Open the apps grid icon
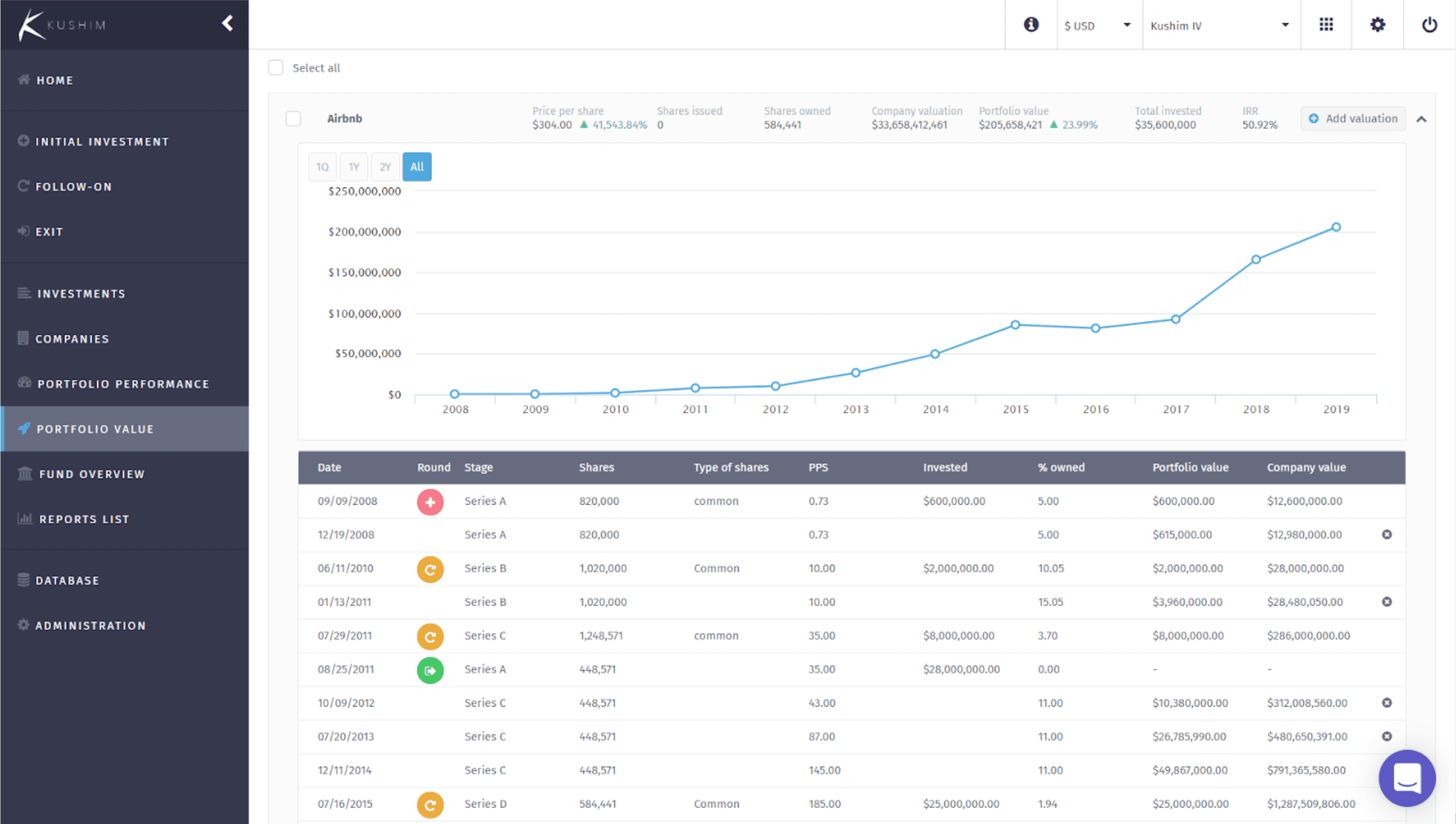This screenshot has height=824, width=1456. 1326,24
